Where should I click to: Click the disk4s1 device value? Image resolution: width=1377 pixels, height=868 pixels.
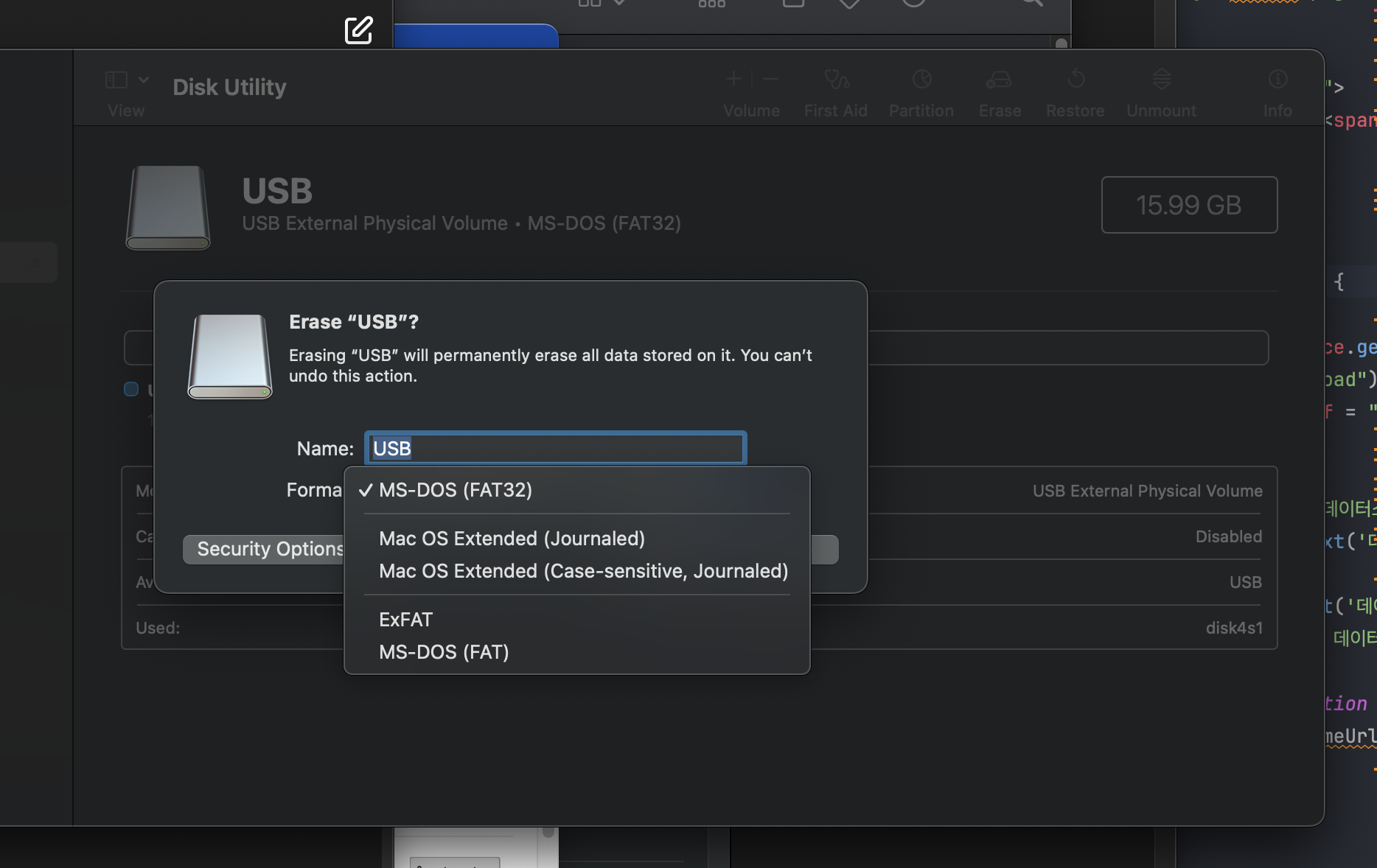click(1234, 628)
